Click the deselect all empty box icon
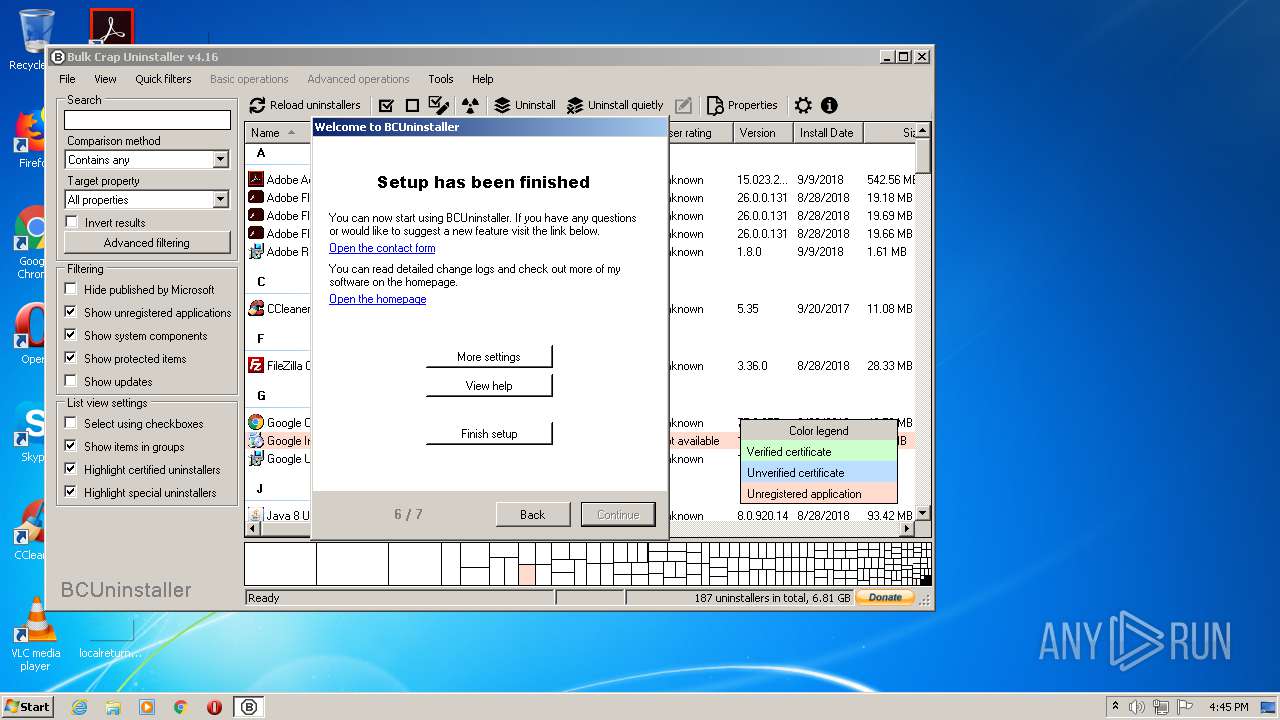Image resolution: width=1280 pixels, height=720 pixels. coord(412,105)
